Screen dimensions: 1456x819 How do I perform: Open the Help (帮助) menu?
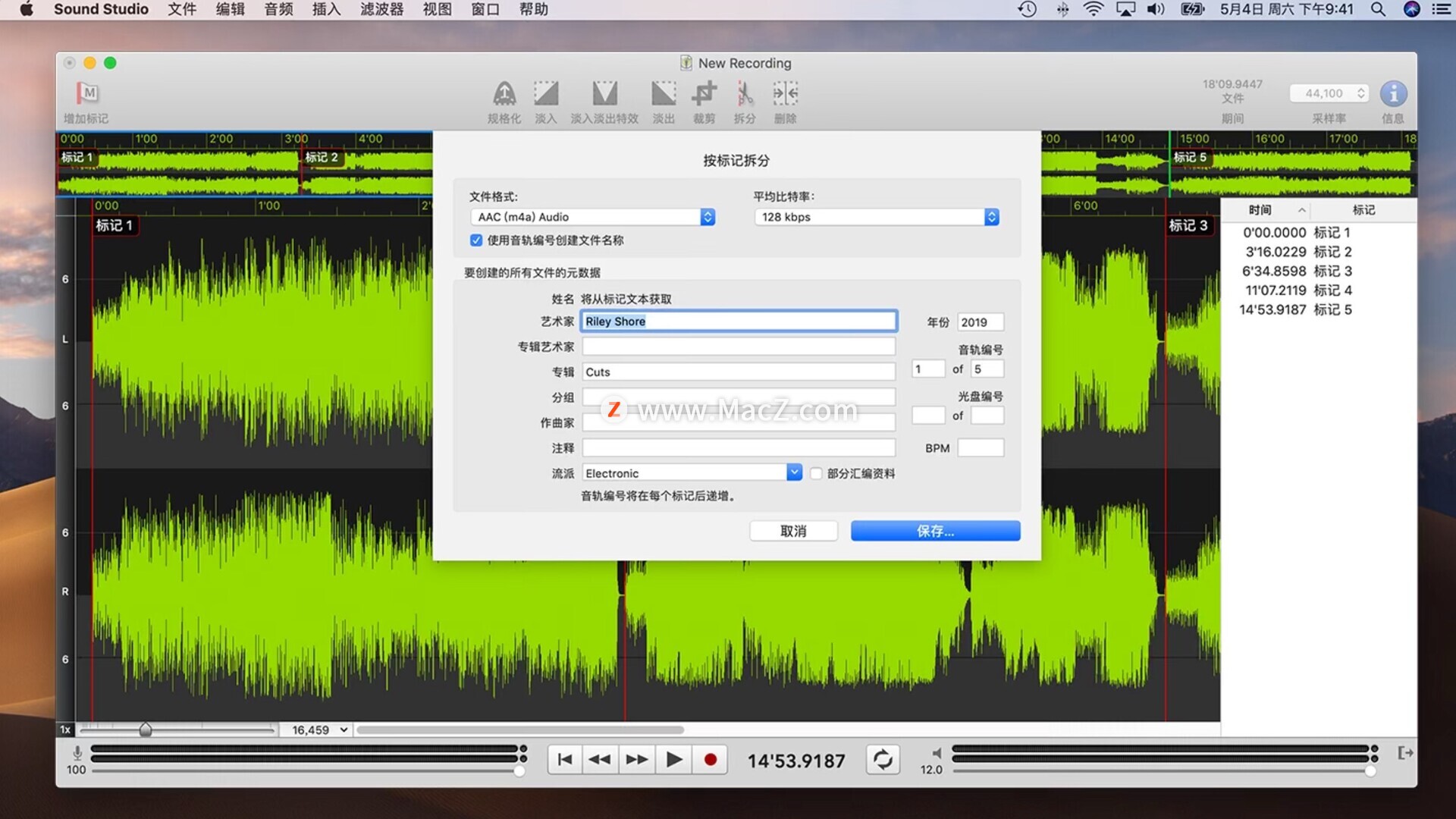click(534, 9)
